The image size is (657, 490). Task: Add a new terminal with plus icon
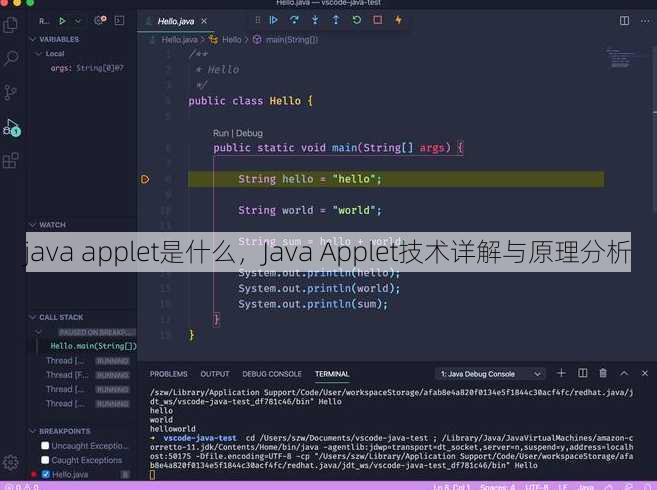pyautogui.click(x=561, y=373)
